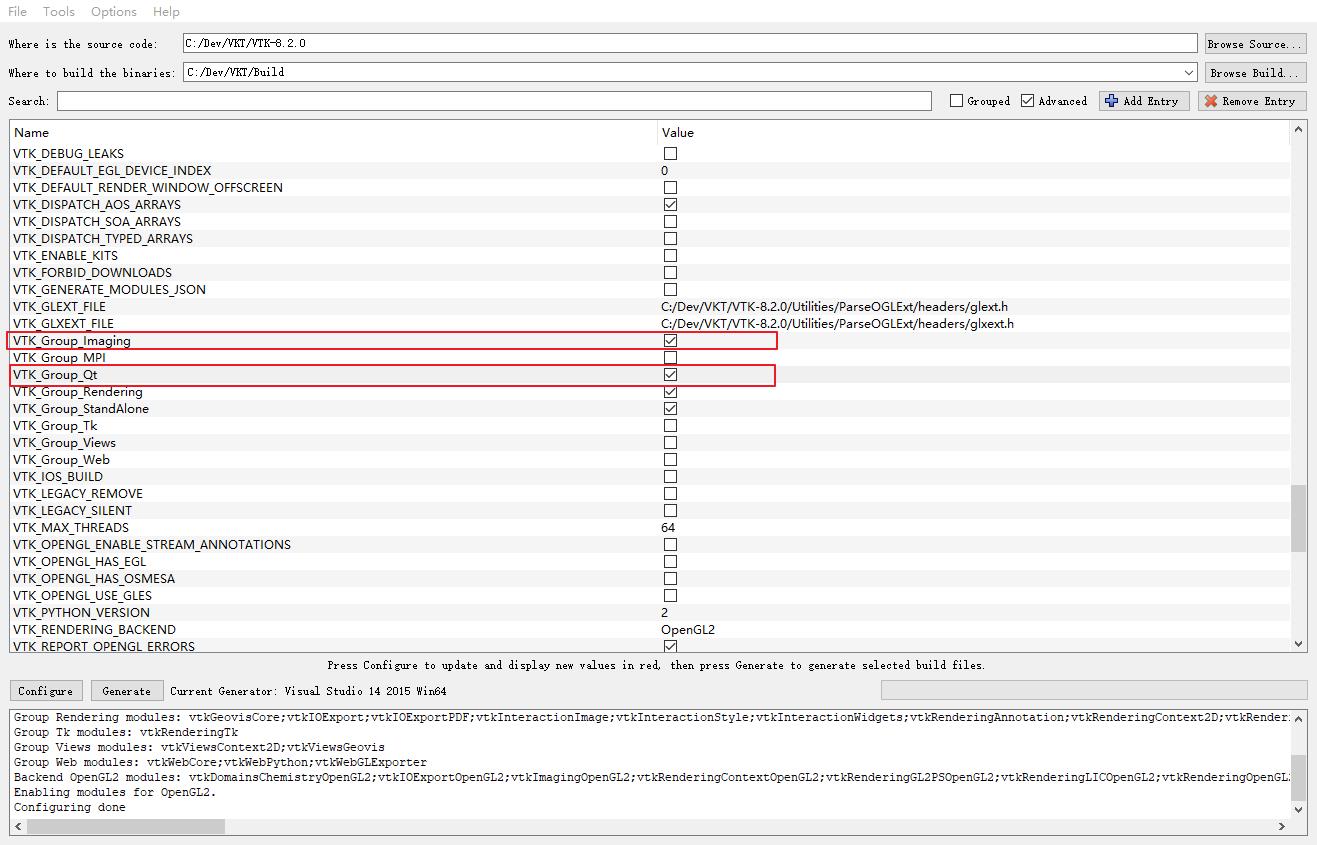Click the Browse Source button
Image resolution: width=1317 pixels, height=845 pixels.
pyautogui.click(x=1255, y=44)
